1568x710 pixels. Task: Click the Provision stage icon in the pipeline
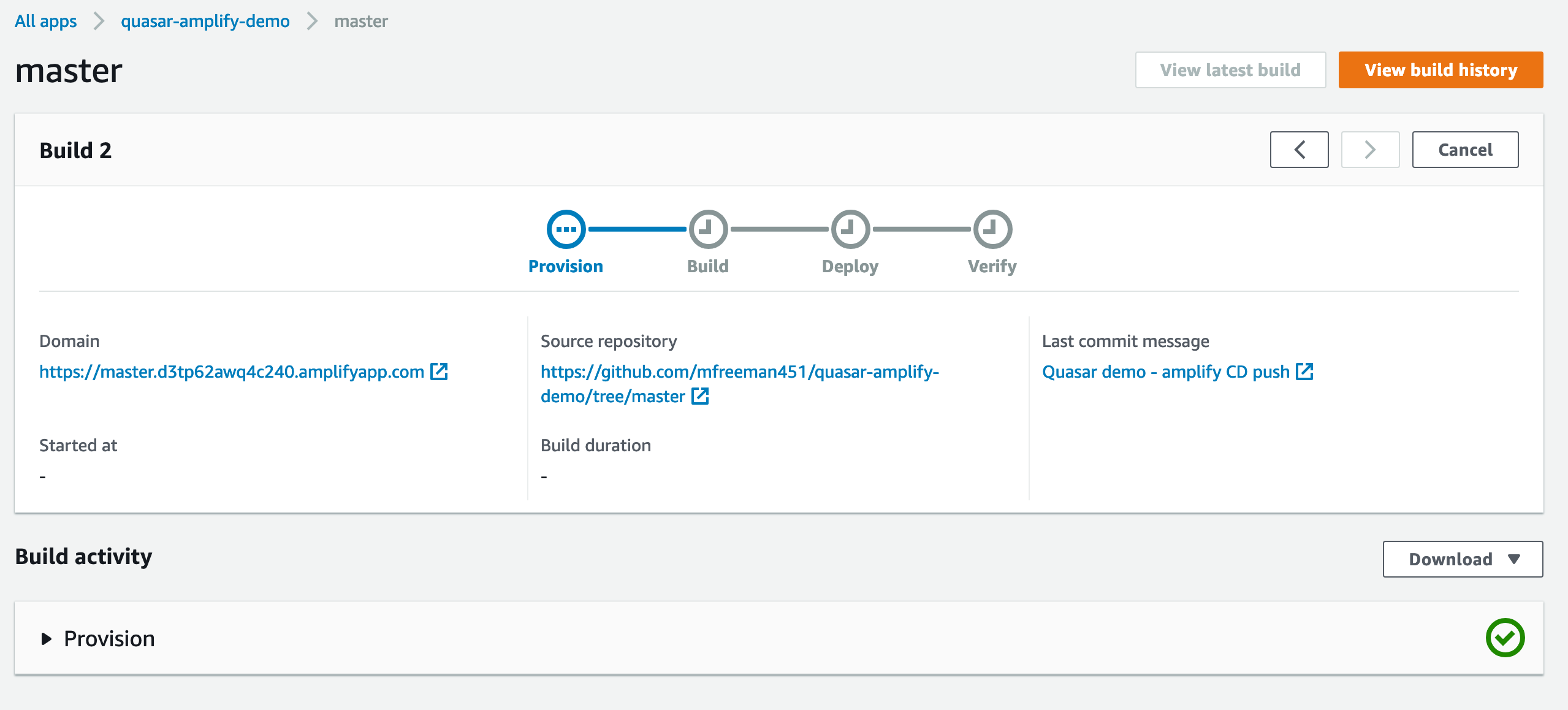(565, 228)
